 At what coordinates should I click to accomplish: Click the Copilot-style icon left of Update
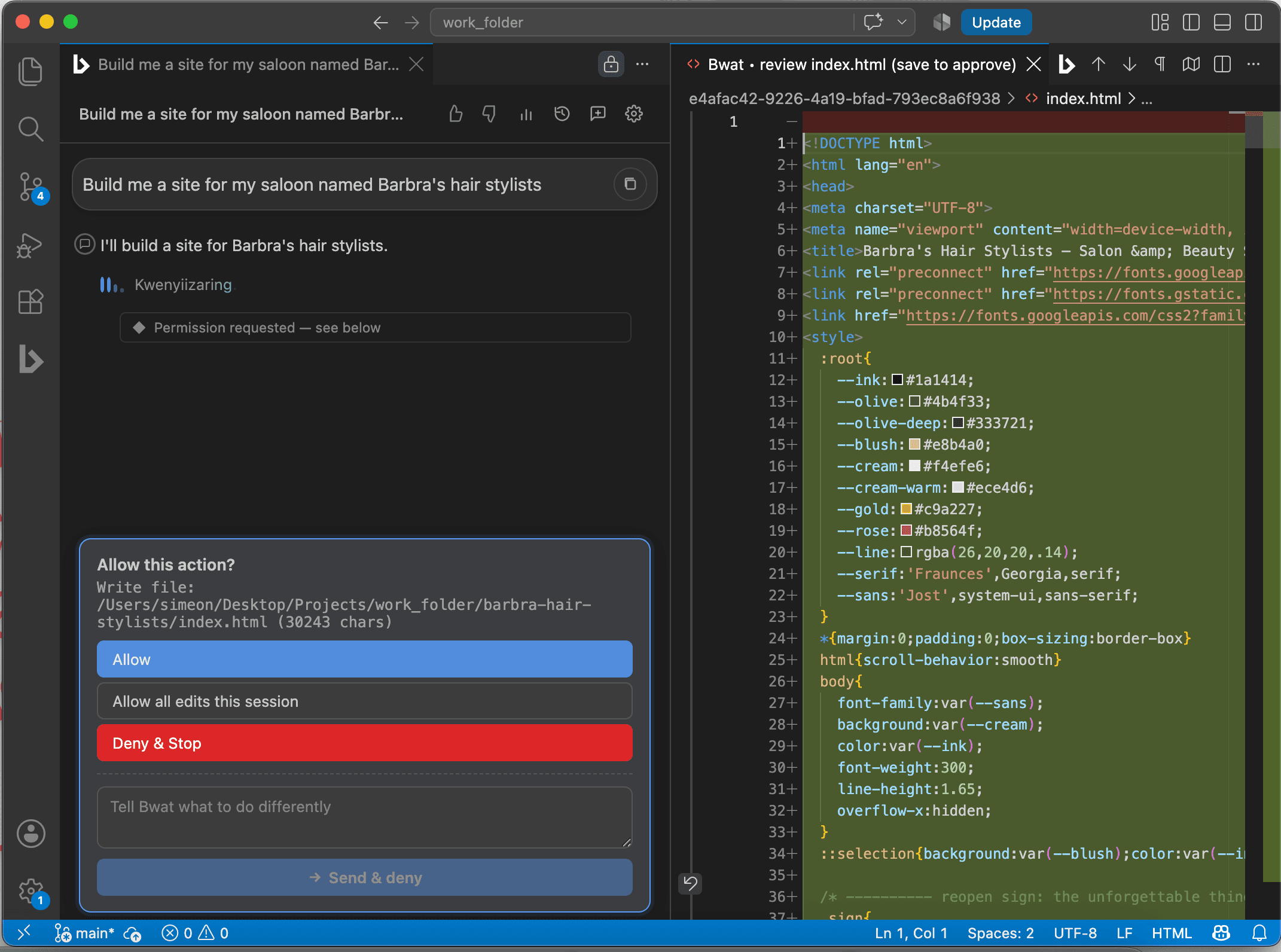942,22
